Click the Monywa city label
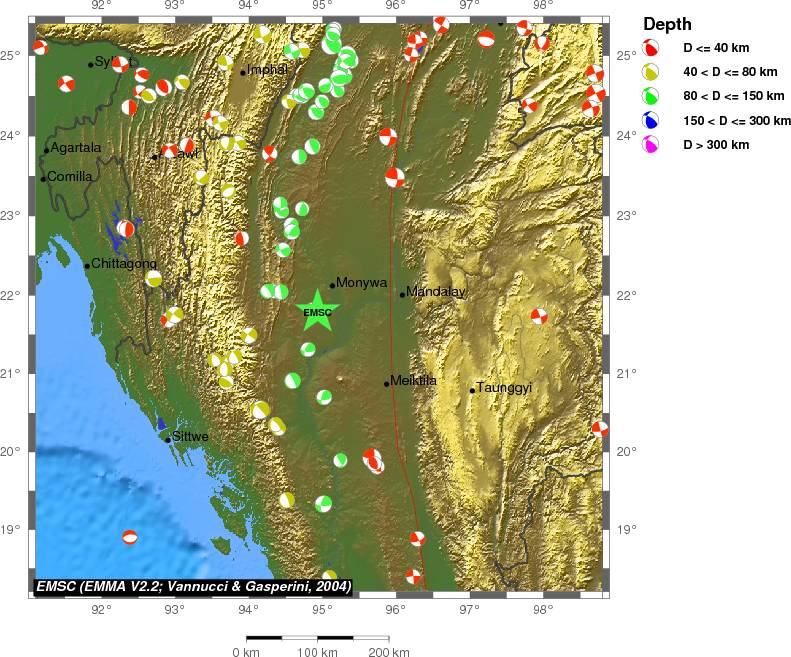 pyautogui.click(x=362, y=283)
